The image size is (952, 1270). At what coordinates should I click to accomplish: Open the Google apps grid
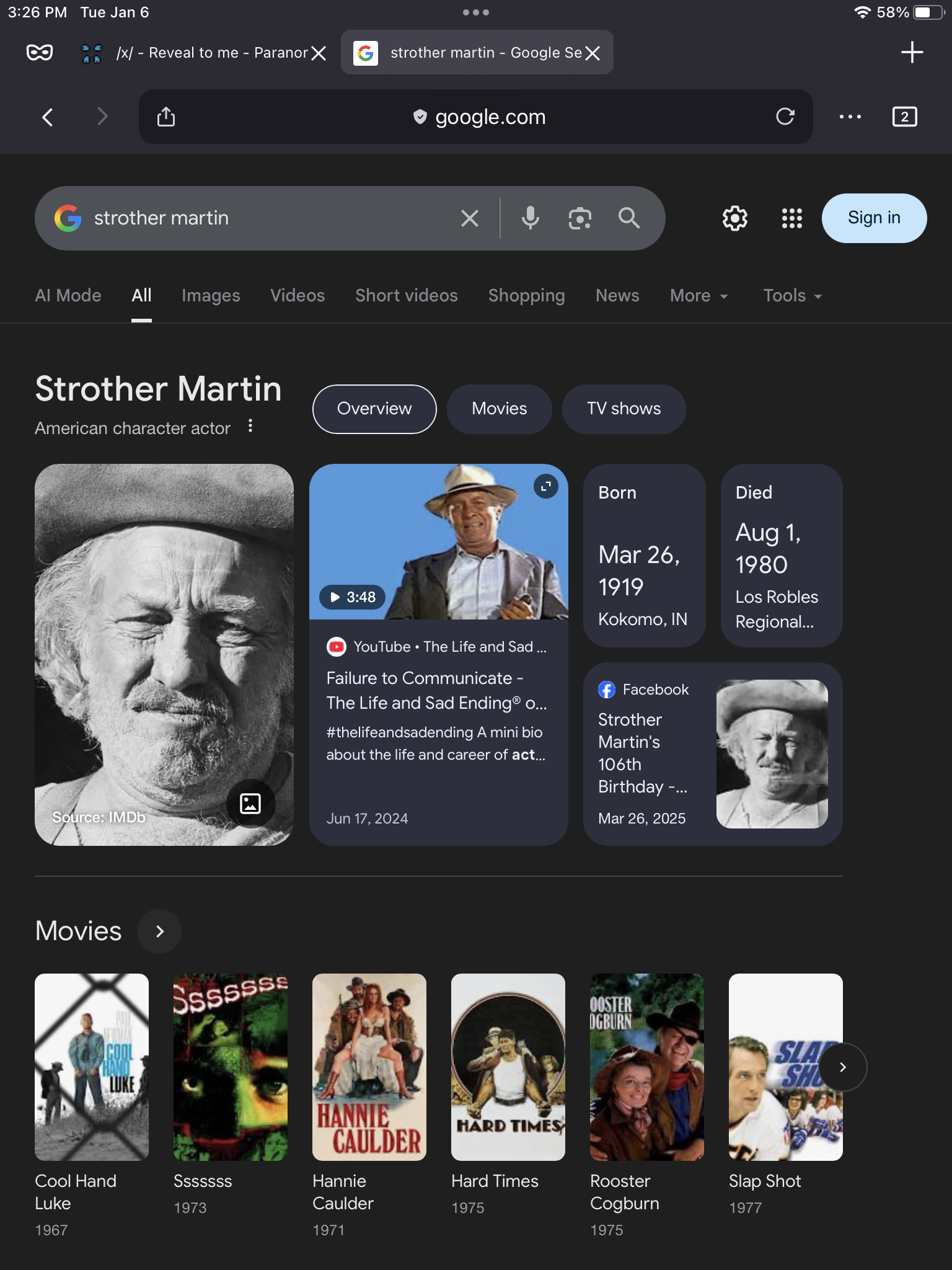coord(791,218)
